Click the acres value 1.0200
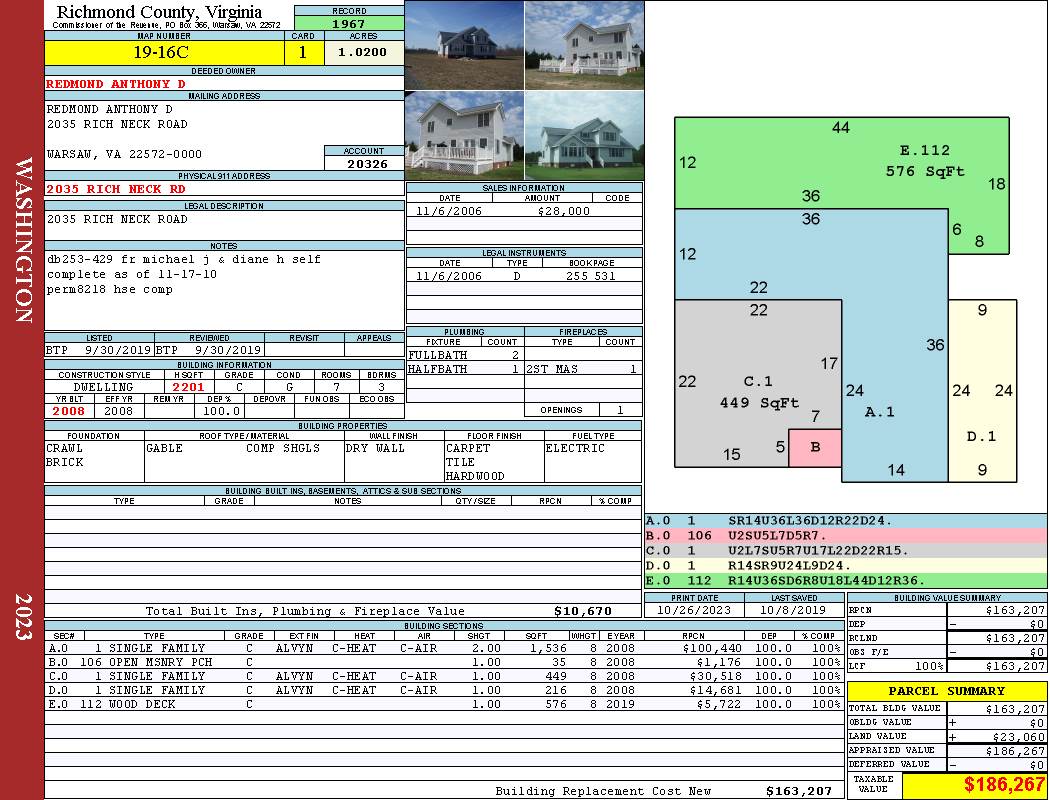Image resolution: width=1050 pixels, height=800 pixels. pos(364,52)
